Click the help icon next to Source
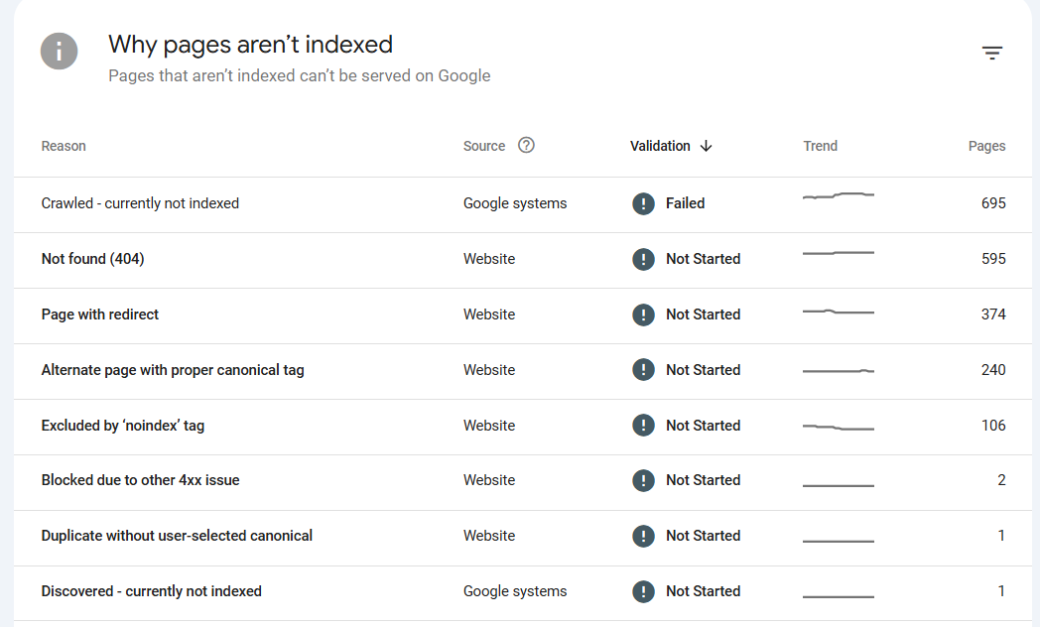Screen dimensions: 1040x627 (527, 145)
